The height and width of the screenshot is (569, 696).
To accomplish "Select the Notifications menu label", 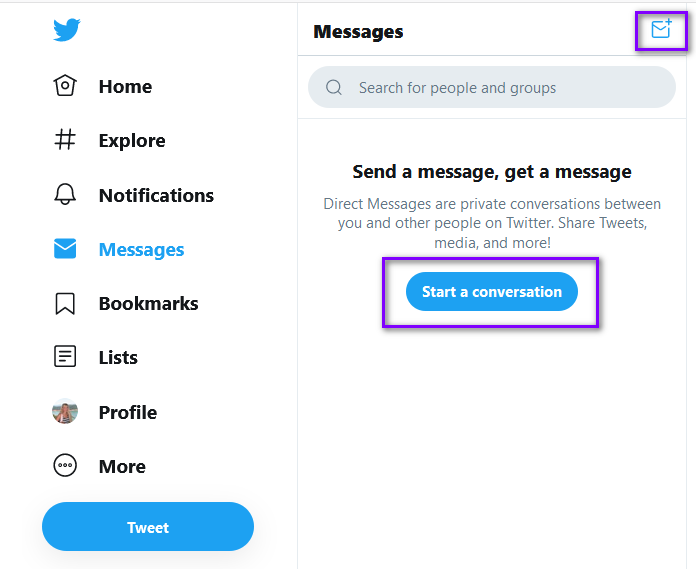I will [x=156, y=195].
